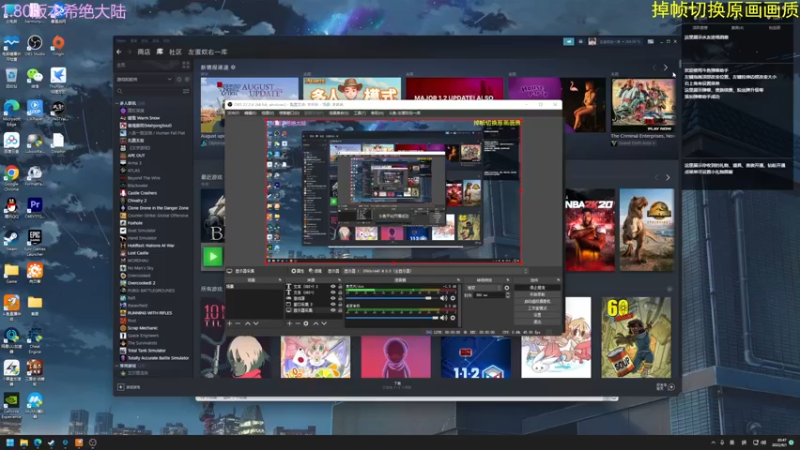Open microphone audio settings gear in OBS mixer

453,298
